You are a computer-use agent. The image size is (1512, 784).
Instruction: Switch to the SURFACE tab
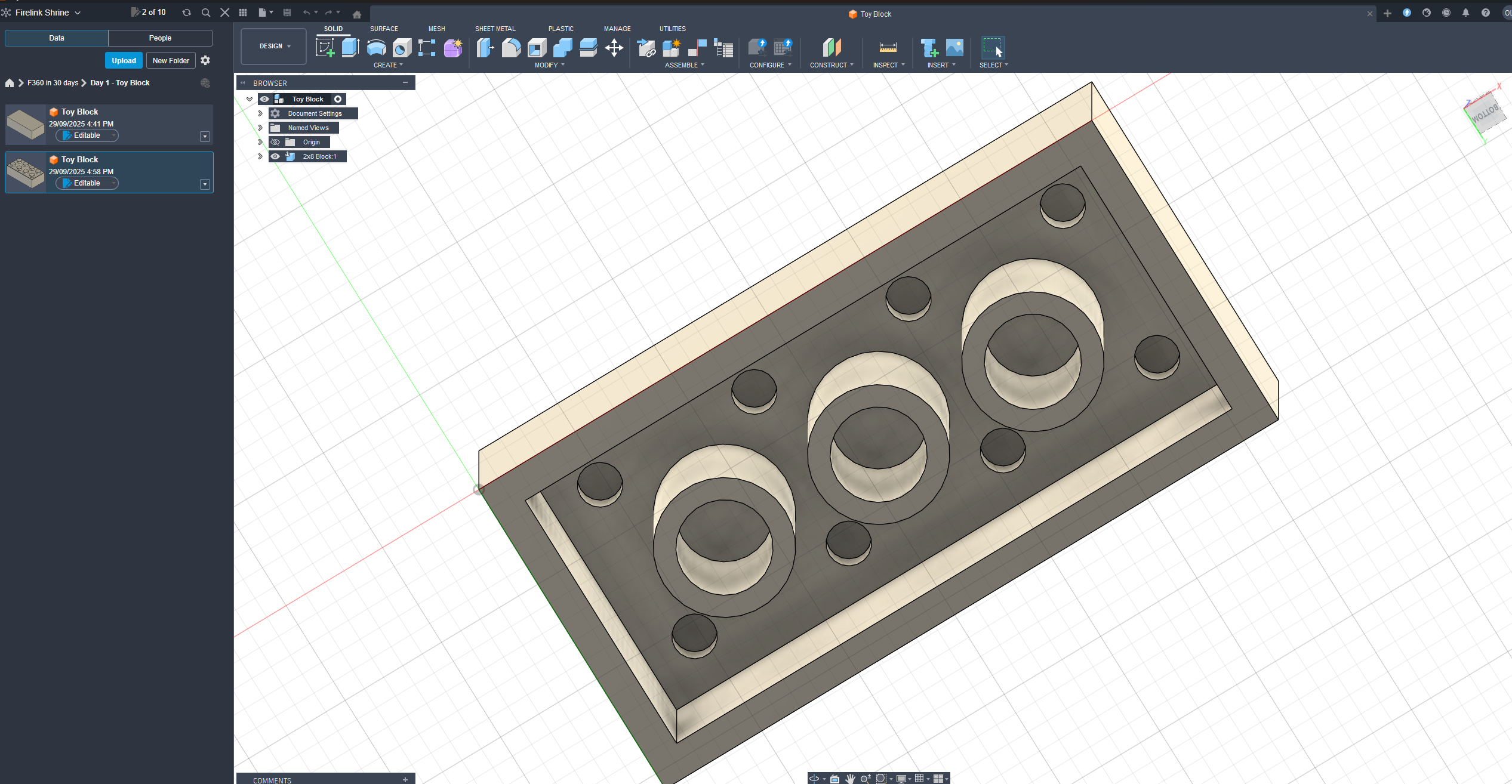pyautogui.click(x=384, y=29)
